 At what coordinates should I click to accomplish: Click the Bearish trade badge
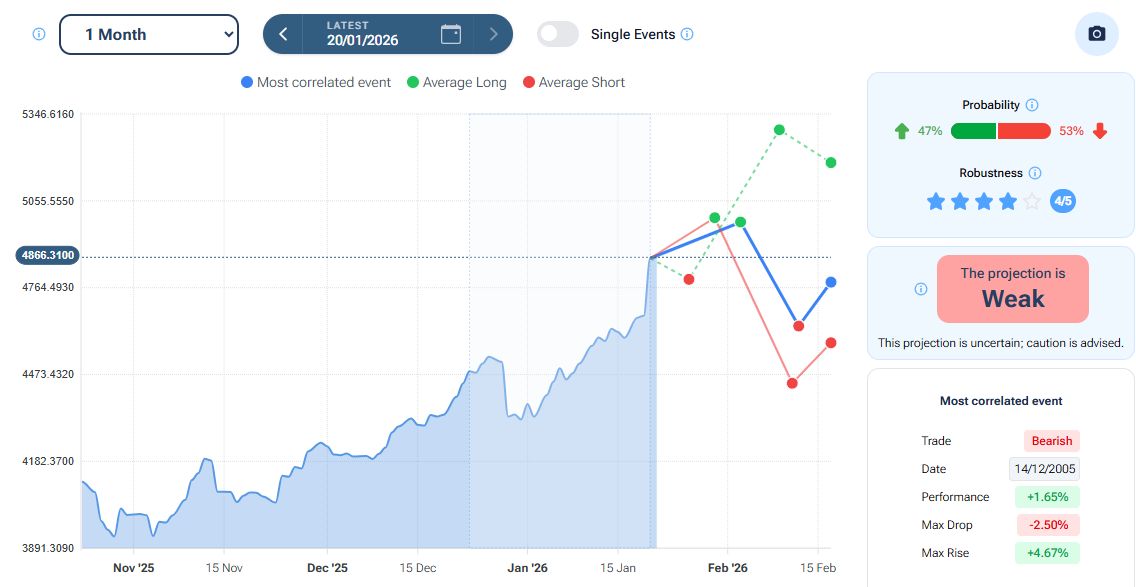(x=1051, y=441)
